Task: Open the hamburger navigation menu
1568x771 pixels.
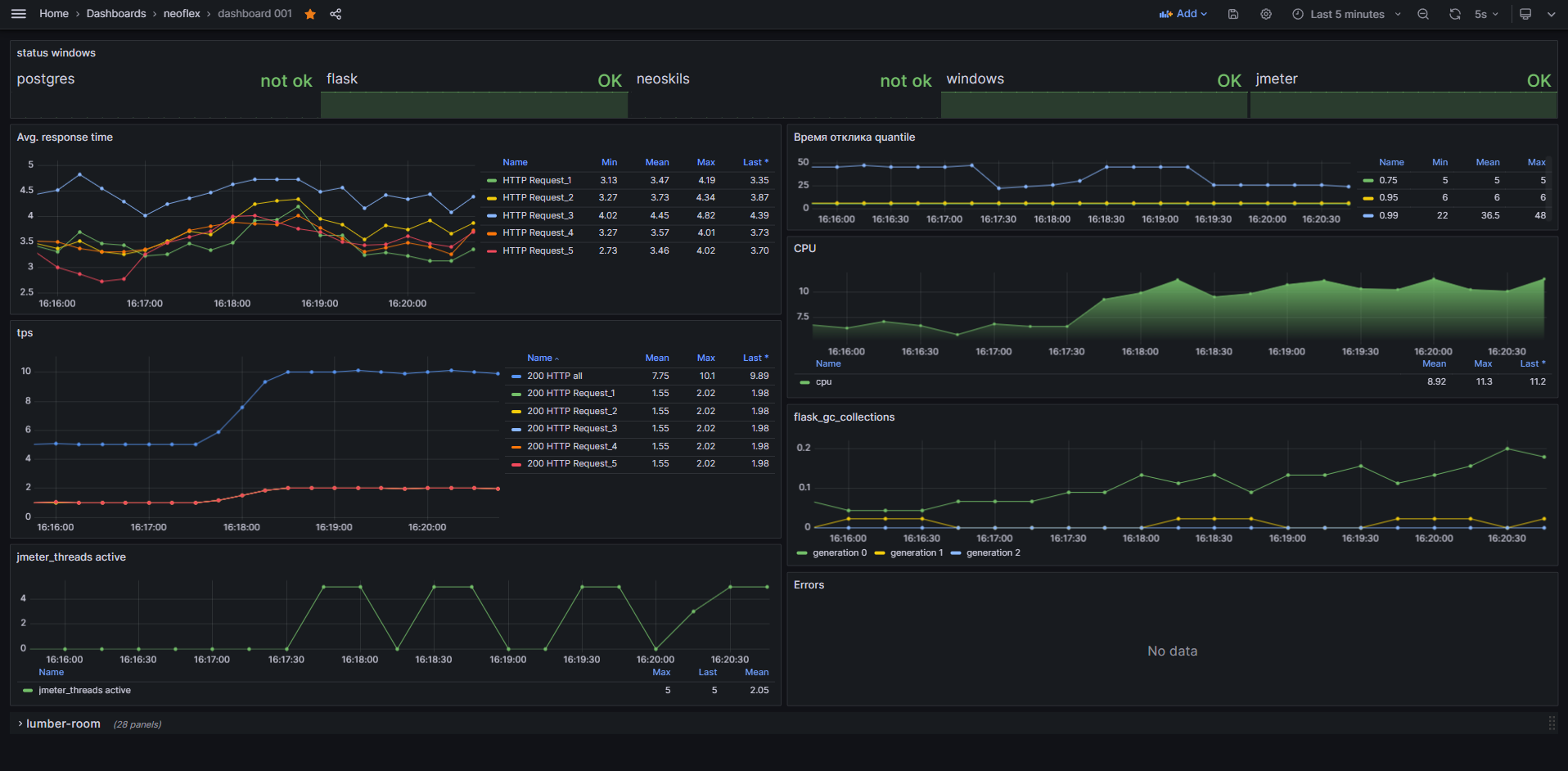Action: click(x=18, y=14)
